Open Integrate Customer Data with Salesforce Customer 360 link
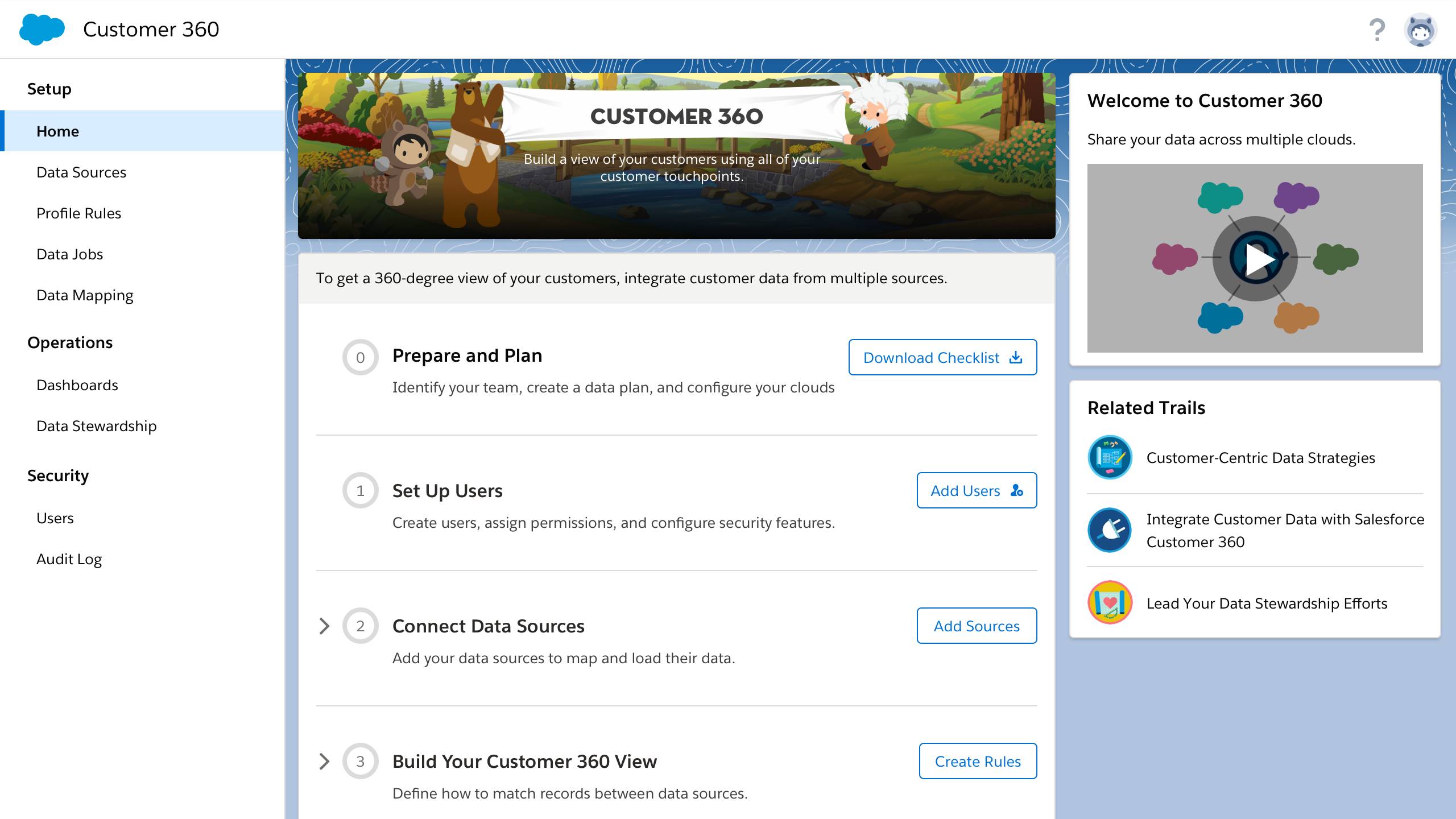 point(1285,530)
